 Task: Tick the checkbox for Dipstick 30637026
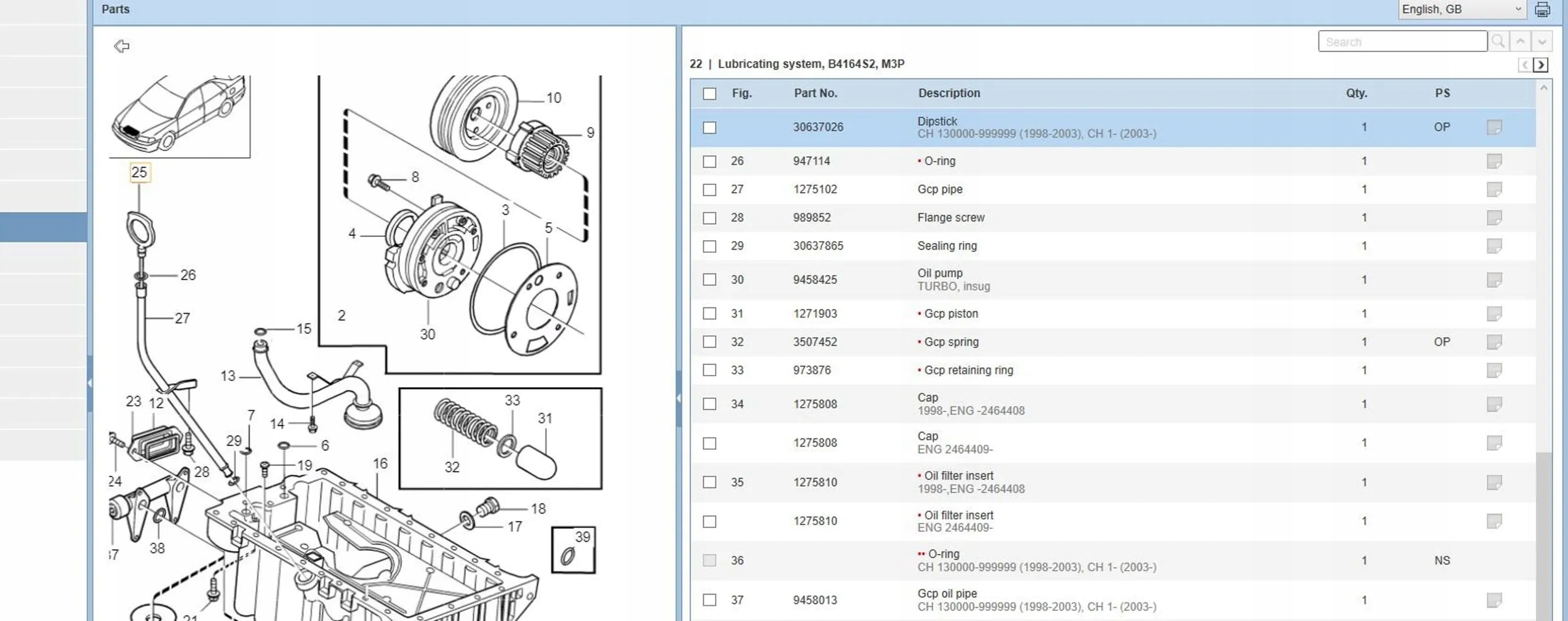coord(709,127)
